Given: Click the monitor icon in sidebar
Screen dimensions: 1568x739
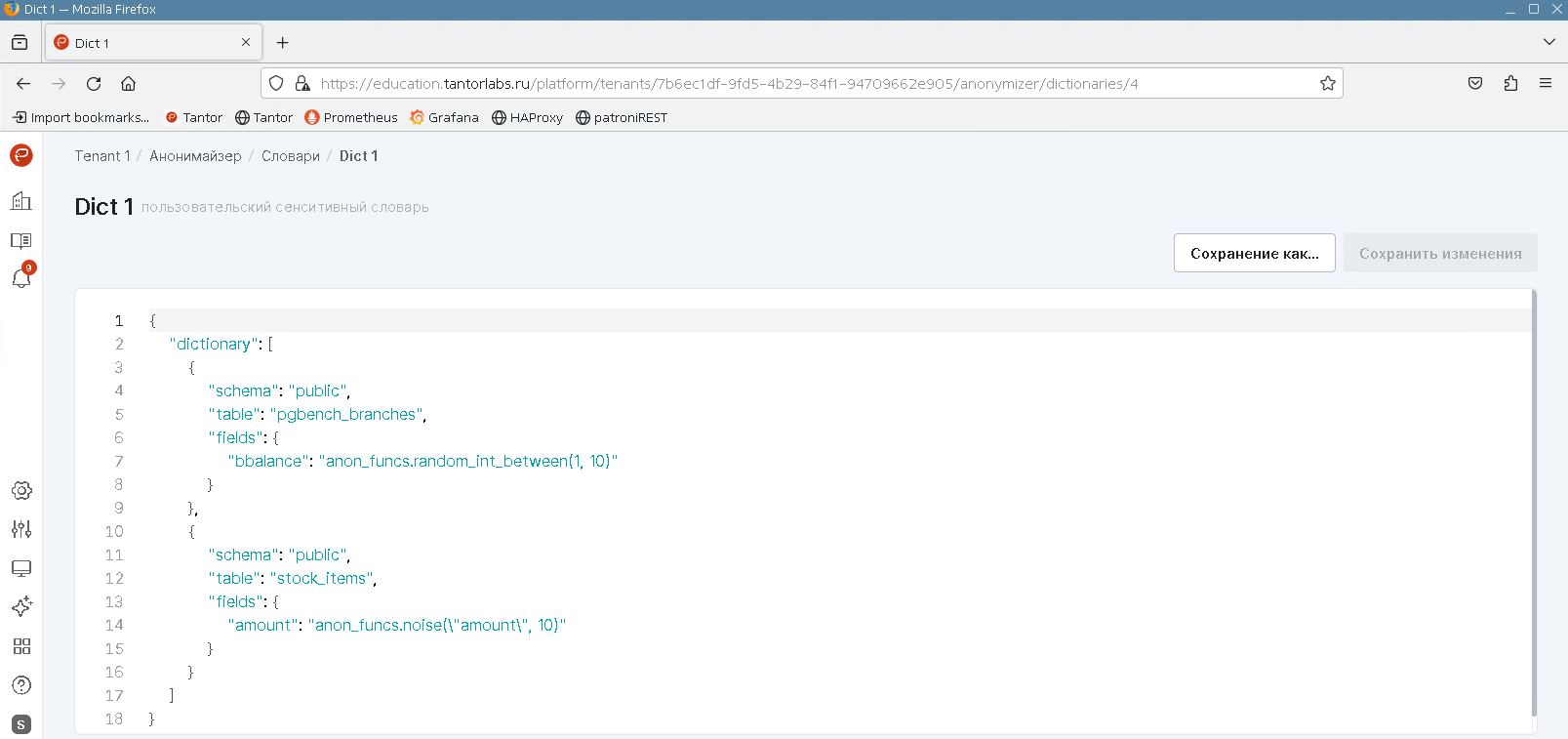Looking at the screenshot, I should (x=21, y=568).
